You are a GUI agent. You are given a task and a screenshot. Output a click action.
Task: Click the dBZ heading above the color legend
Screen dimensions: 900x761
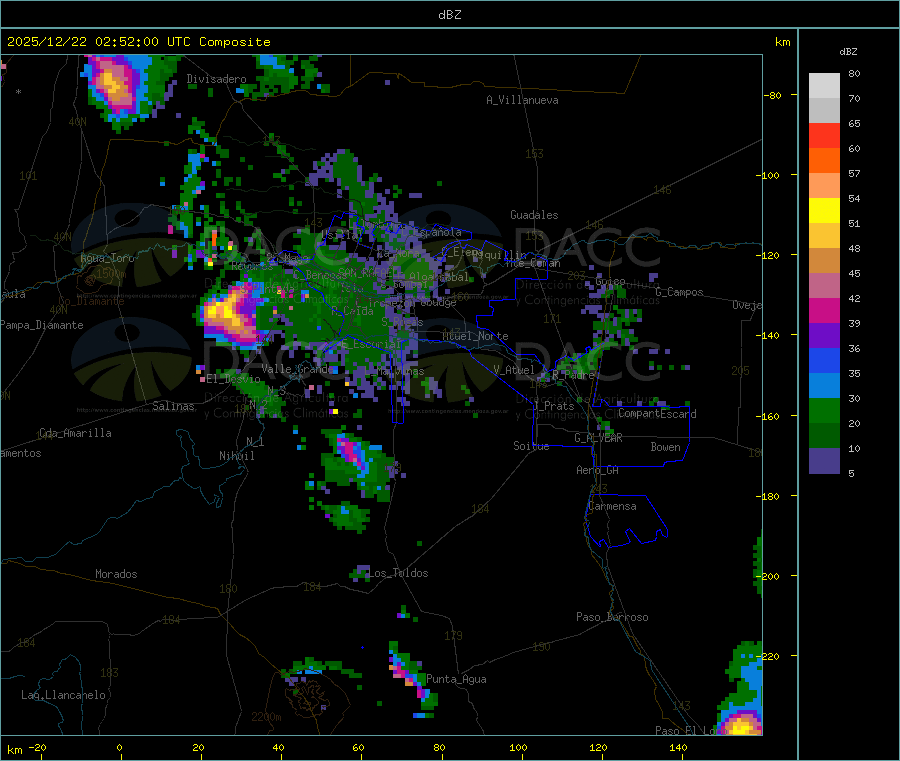tap(848, 52)
